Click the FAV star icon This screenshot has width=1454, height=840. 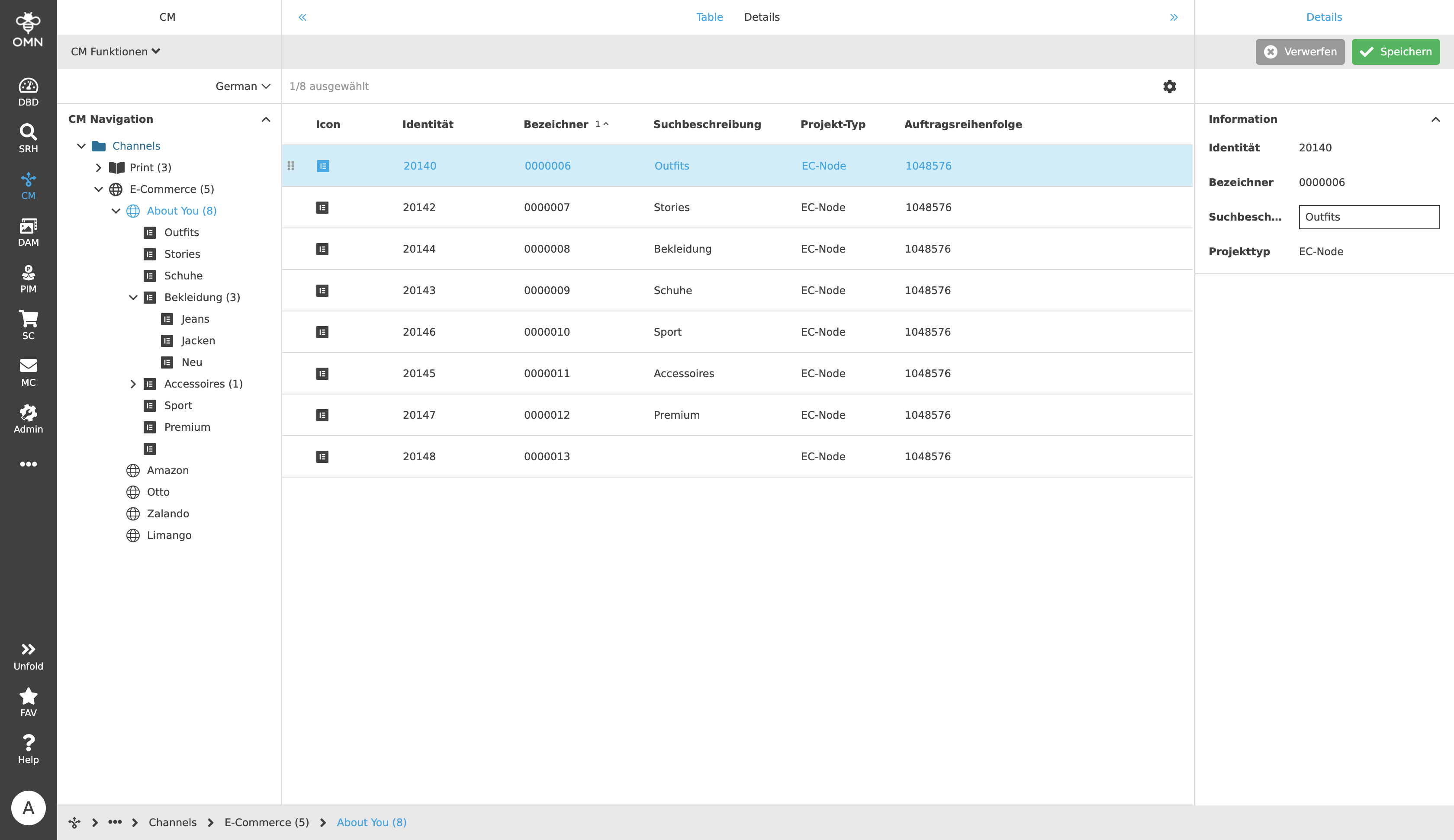tap(28, 702)
